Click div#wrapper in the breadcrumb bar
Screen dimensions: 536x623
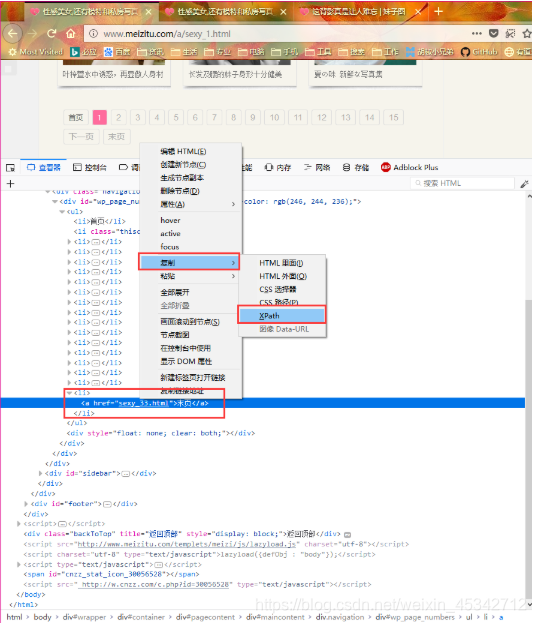click(x=84, y=617)
